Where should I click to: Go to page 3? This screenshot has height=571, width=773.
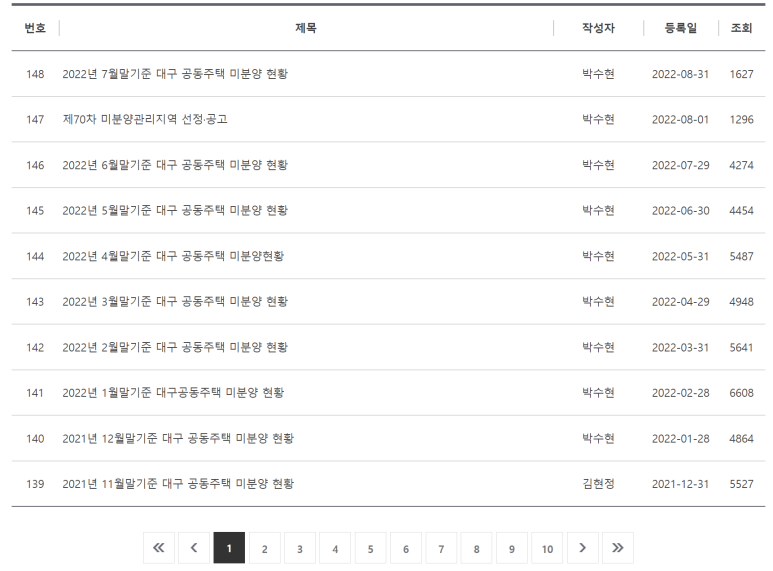tap(300, 548)
